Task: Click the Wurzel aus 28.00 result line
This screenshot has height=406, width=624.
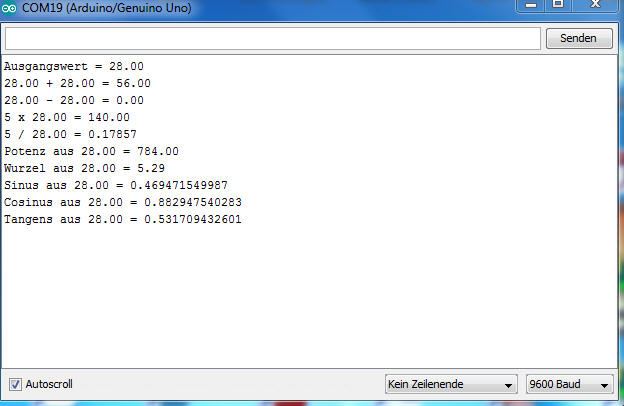Action: click(84, 168)
